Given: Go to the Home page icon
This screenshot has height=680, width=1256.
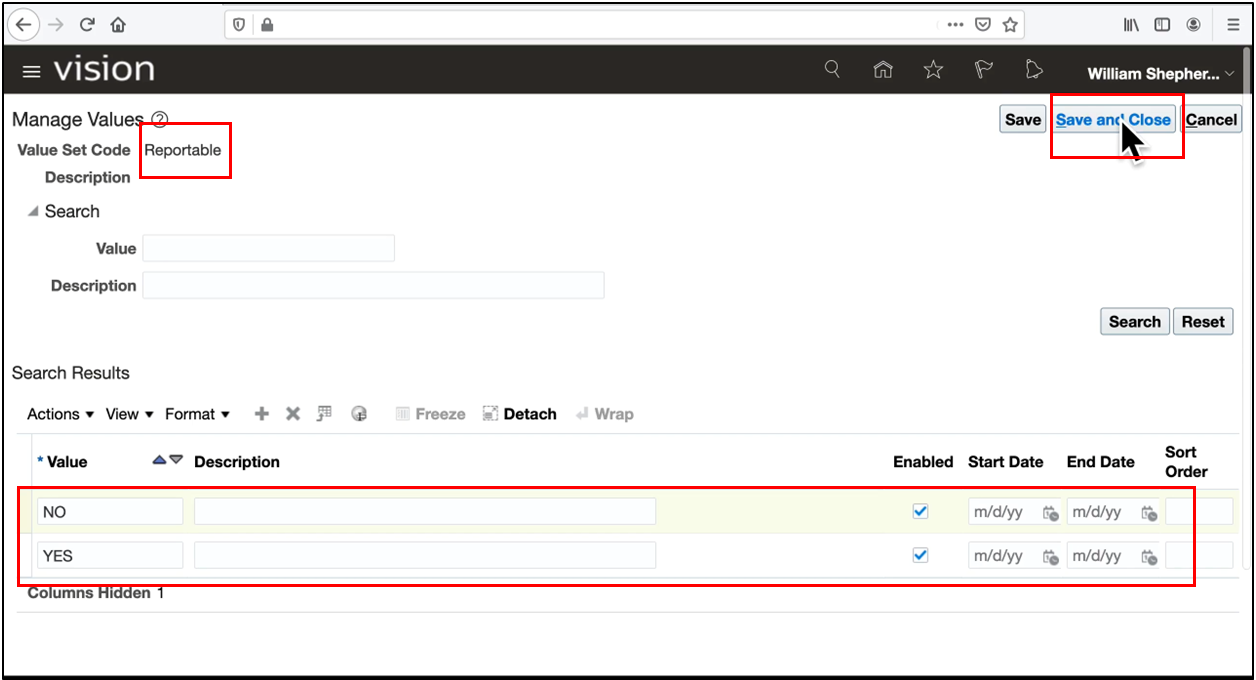Looking at the screenshot, I should [883, 69].
